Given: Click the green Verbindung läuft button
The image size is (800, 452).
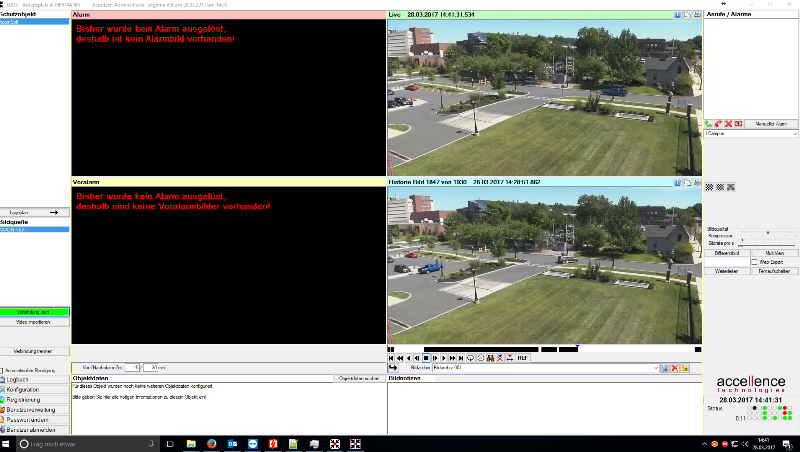Looking at the screenshot, I should (x=34, y=312).
